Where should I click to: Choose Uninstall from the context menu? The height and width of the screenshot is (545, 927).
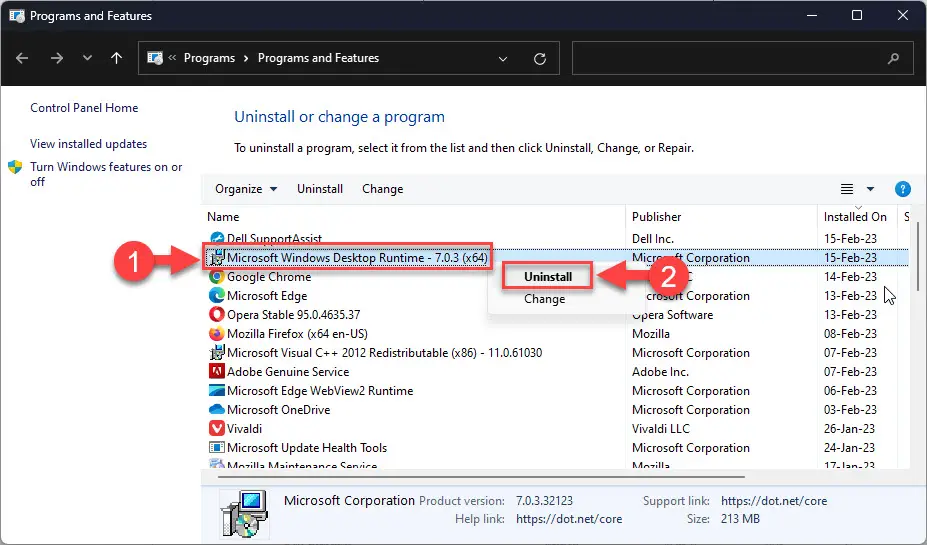(547, 277)
